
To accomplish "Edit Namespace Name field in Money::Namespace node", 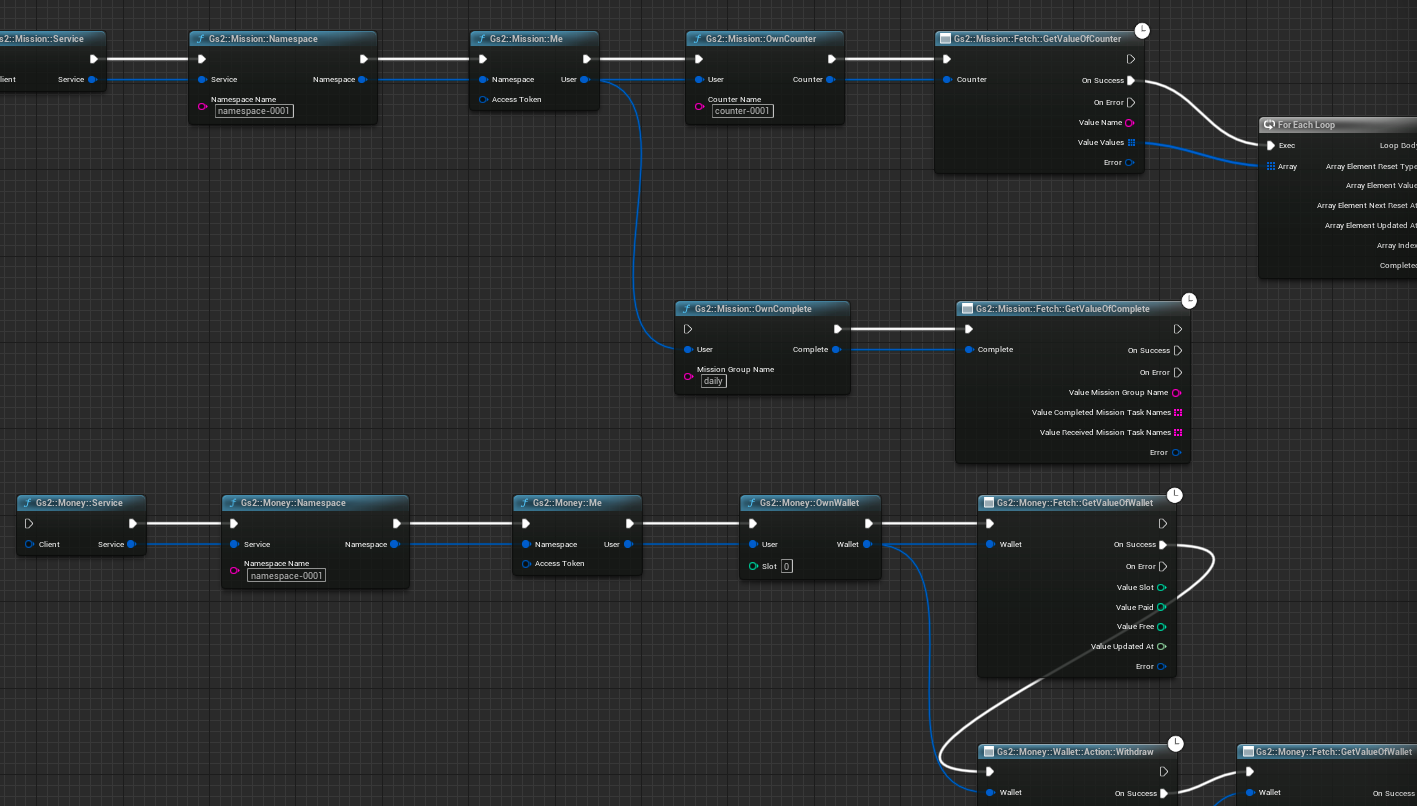I will [x=286, y=575].
